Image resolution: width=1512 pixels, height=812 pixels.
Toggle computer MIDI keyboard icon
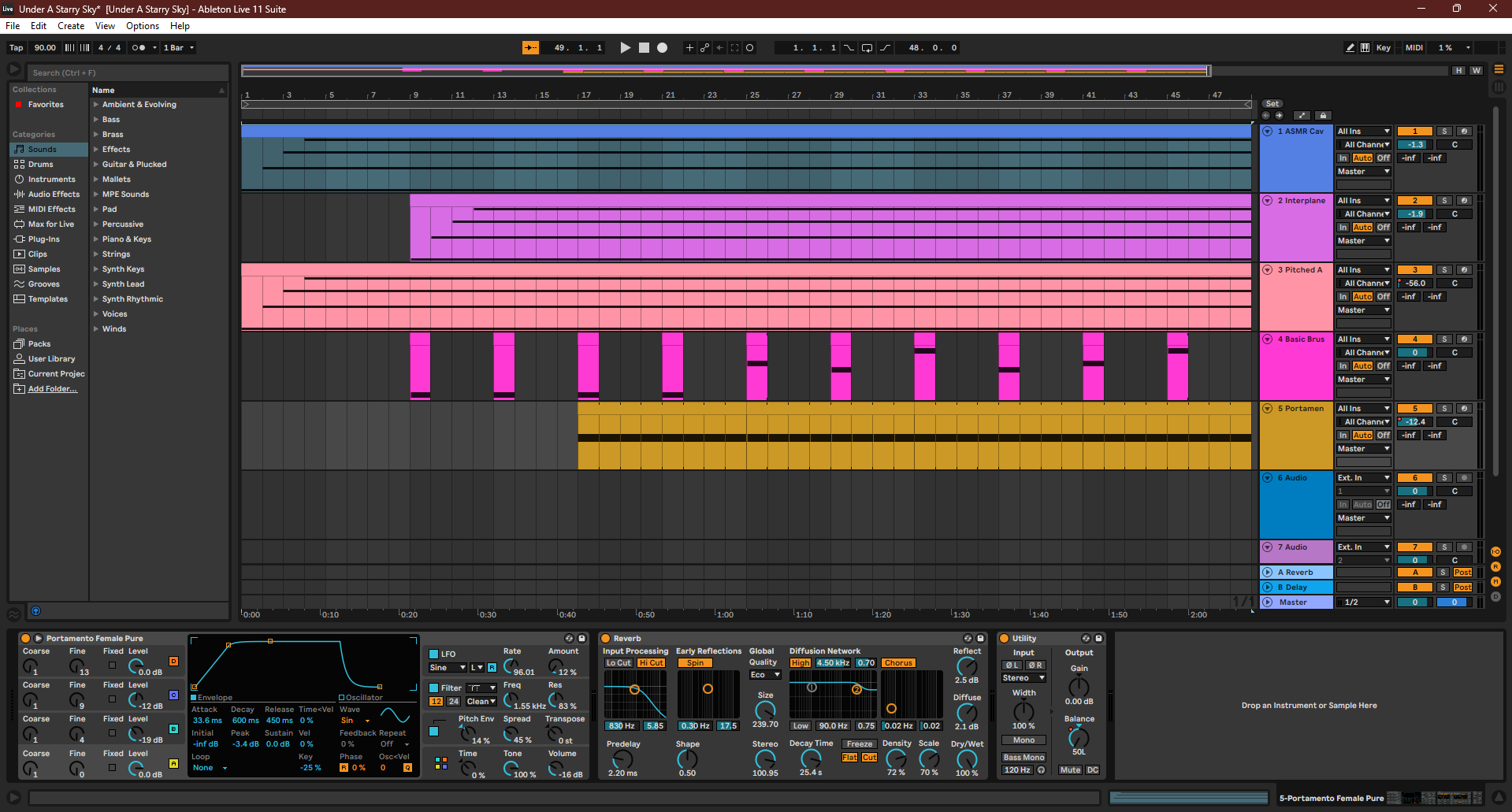[1365, 48]
